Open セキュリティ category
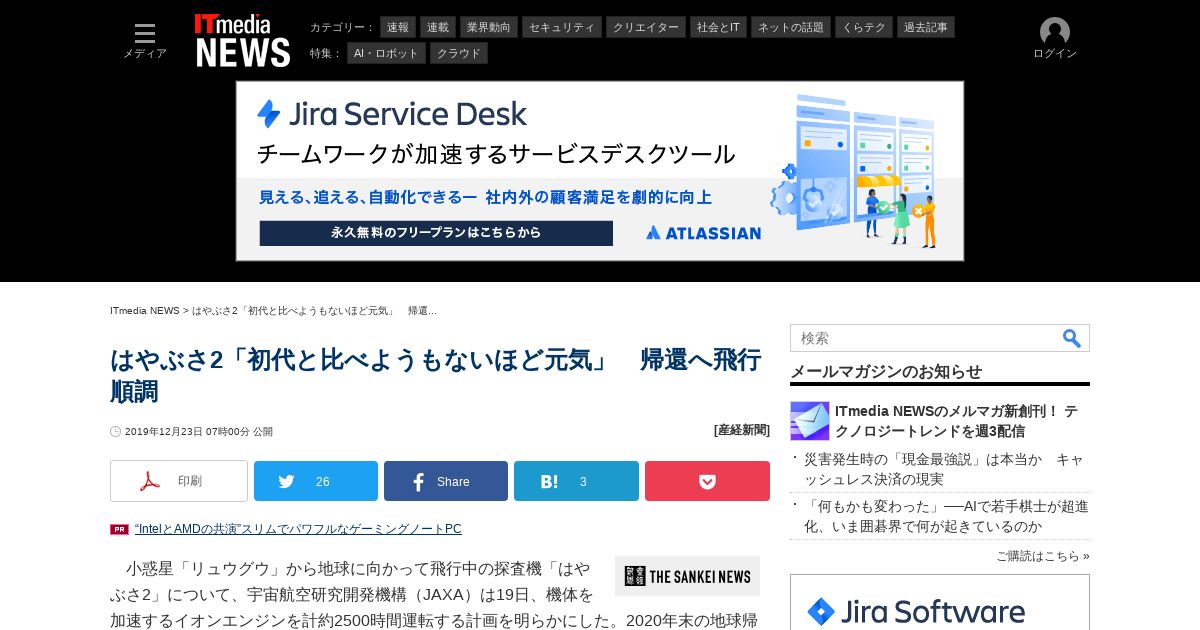 click(561, 27)
